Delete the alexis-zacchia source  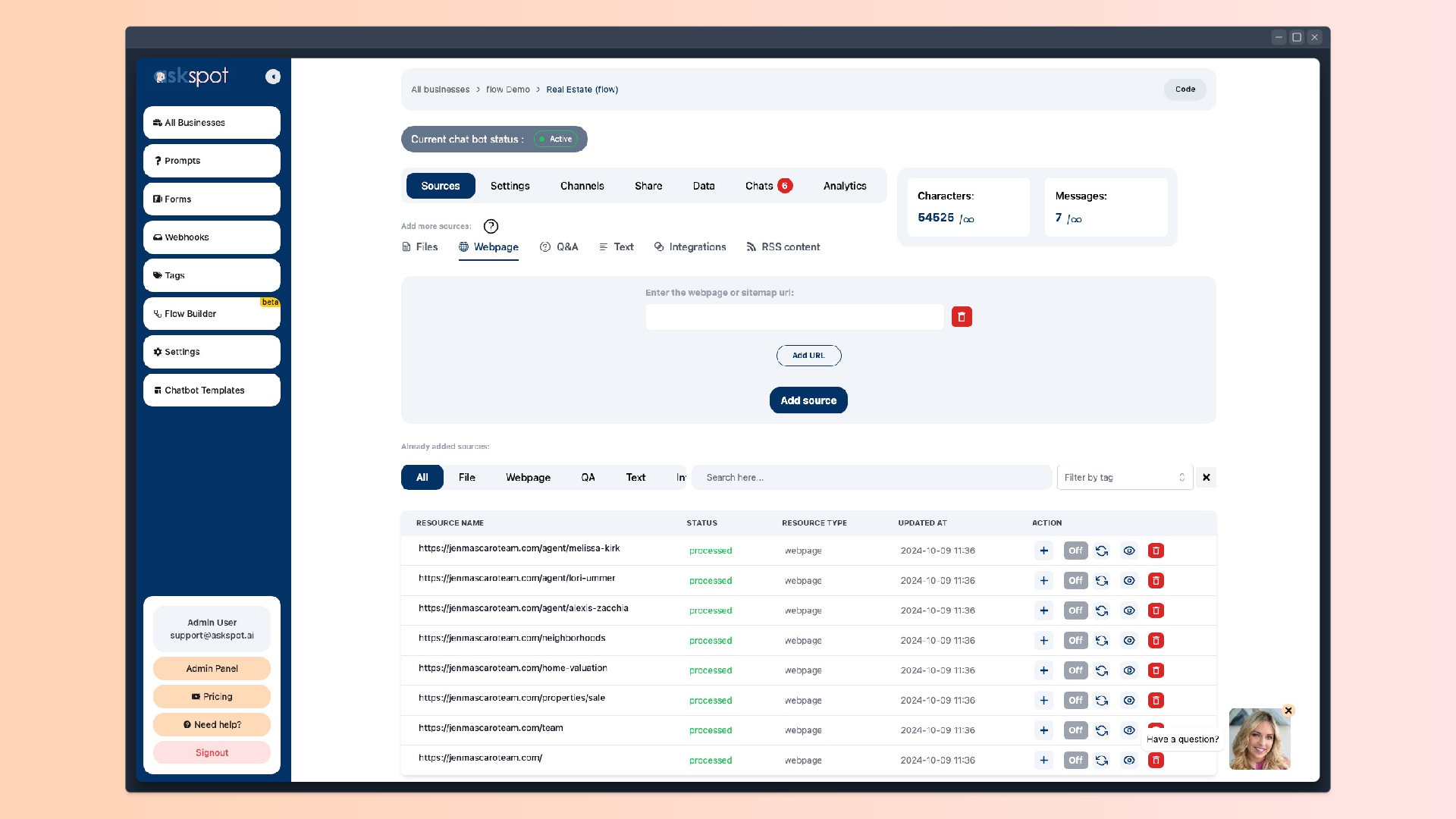1156,610
